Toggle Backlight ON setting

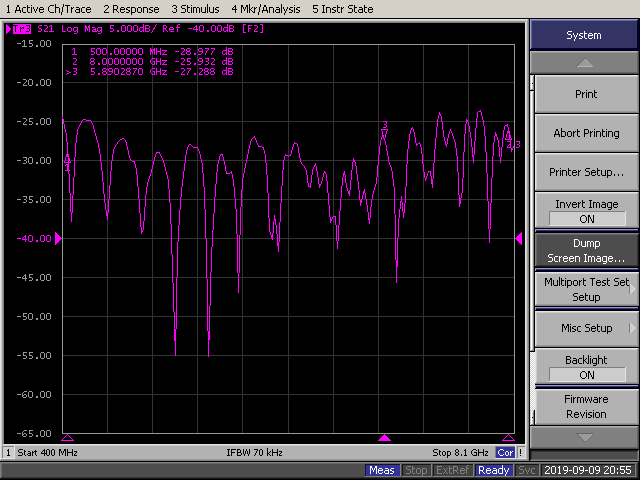click(586, 367)
